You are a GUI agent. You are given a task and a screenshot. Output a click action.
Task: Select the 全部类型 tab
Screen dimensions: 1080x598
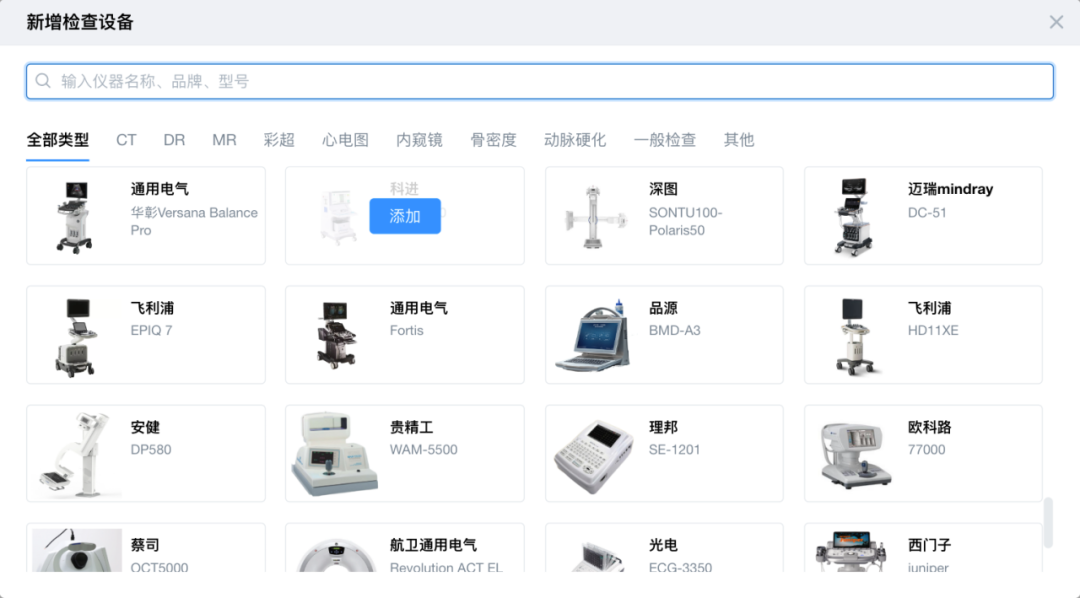[58, 140]
